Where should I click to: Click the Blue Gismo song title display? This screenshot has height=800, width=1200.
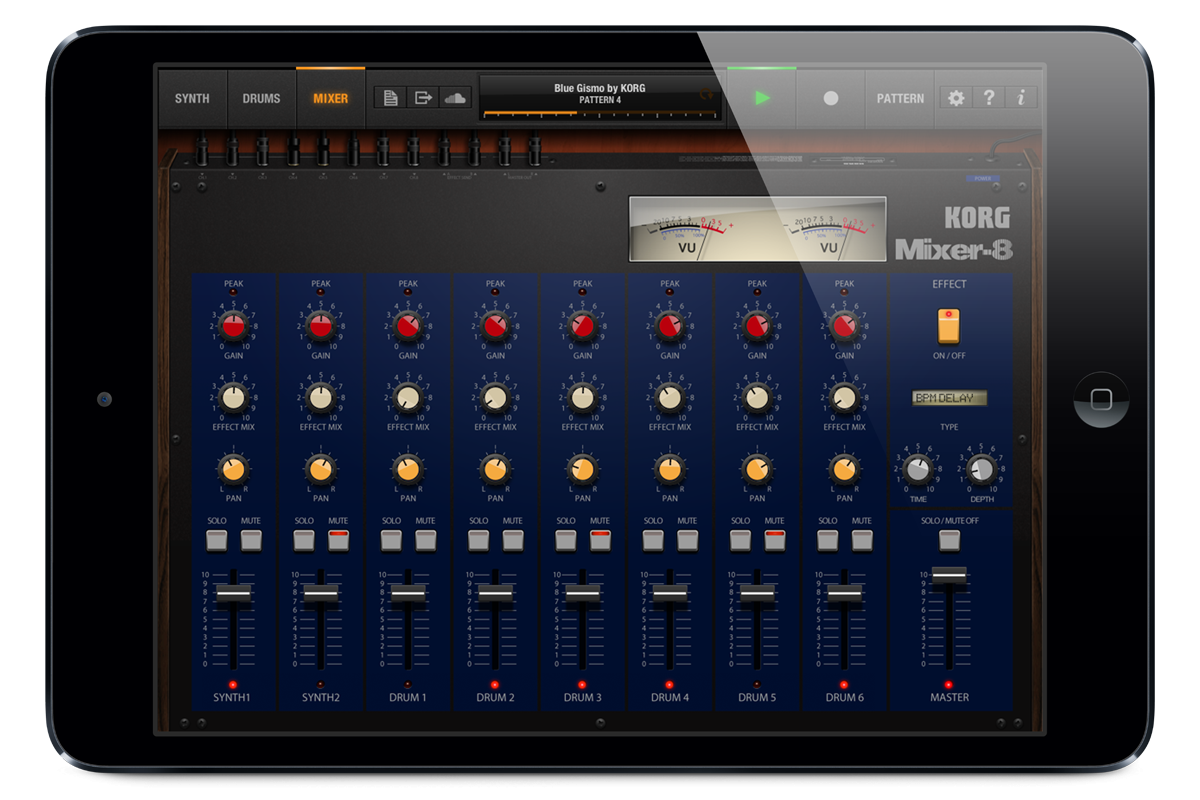pyautogui.click(x=600, y=88)
